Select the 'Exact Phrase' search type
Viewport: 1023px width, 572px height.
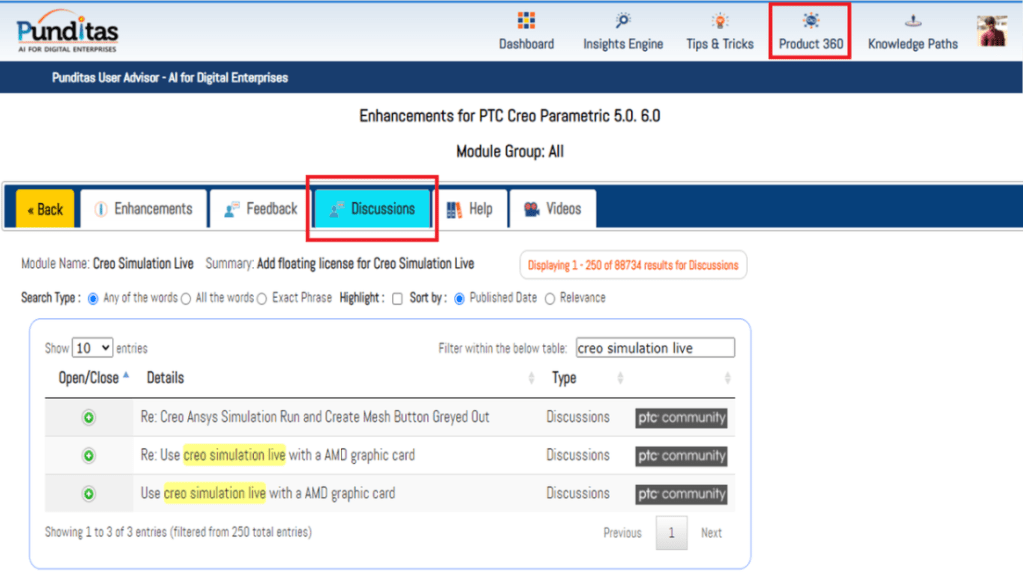pos(262,298)
